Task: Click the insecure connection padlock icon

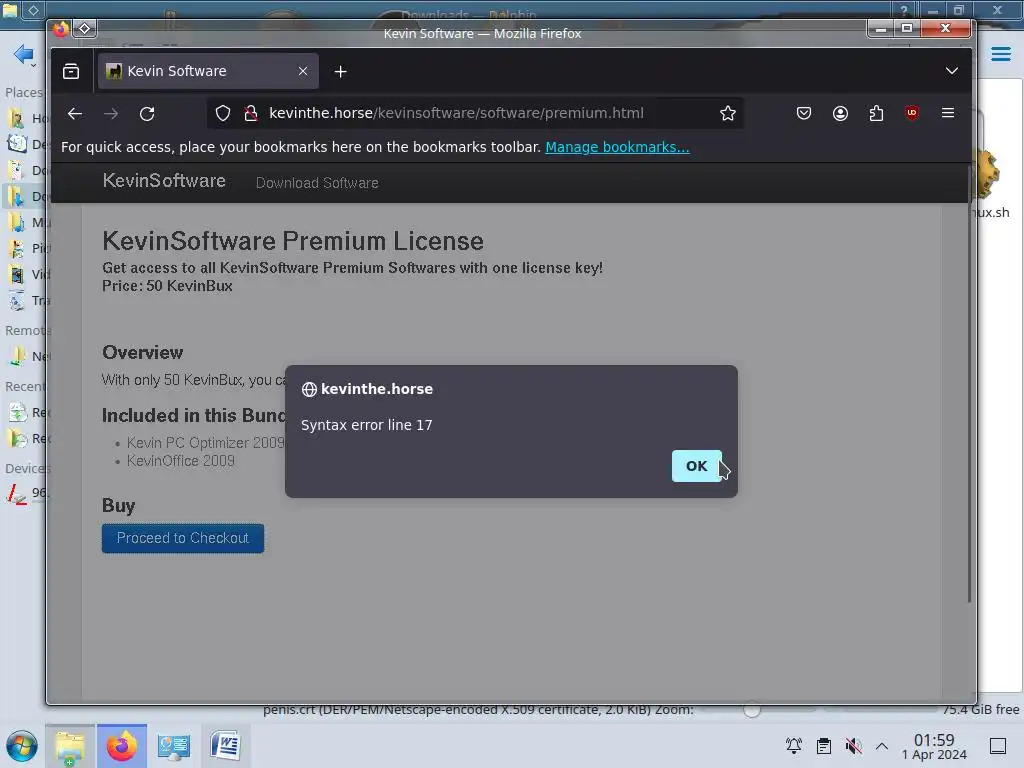Action: click(x=251, y=114)
